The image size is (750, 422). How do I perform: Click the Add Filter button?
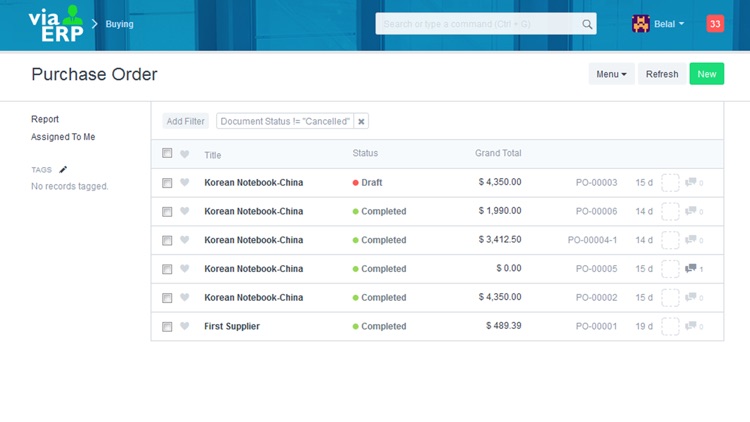pyautogui.click(x=186, y=122)
